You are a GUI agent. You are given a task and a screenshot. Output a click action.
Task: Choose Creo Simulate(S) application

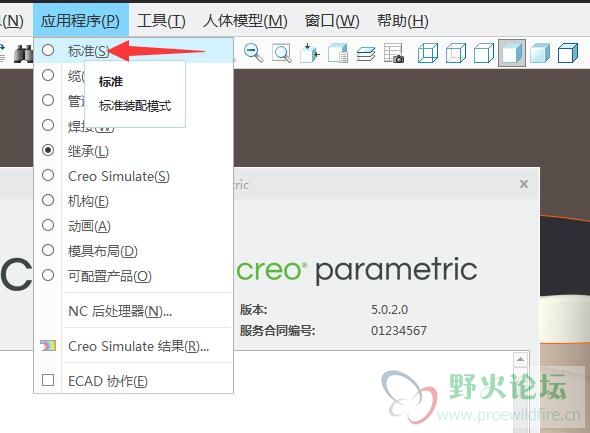point(134,176)
